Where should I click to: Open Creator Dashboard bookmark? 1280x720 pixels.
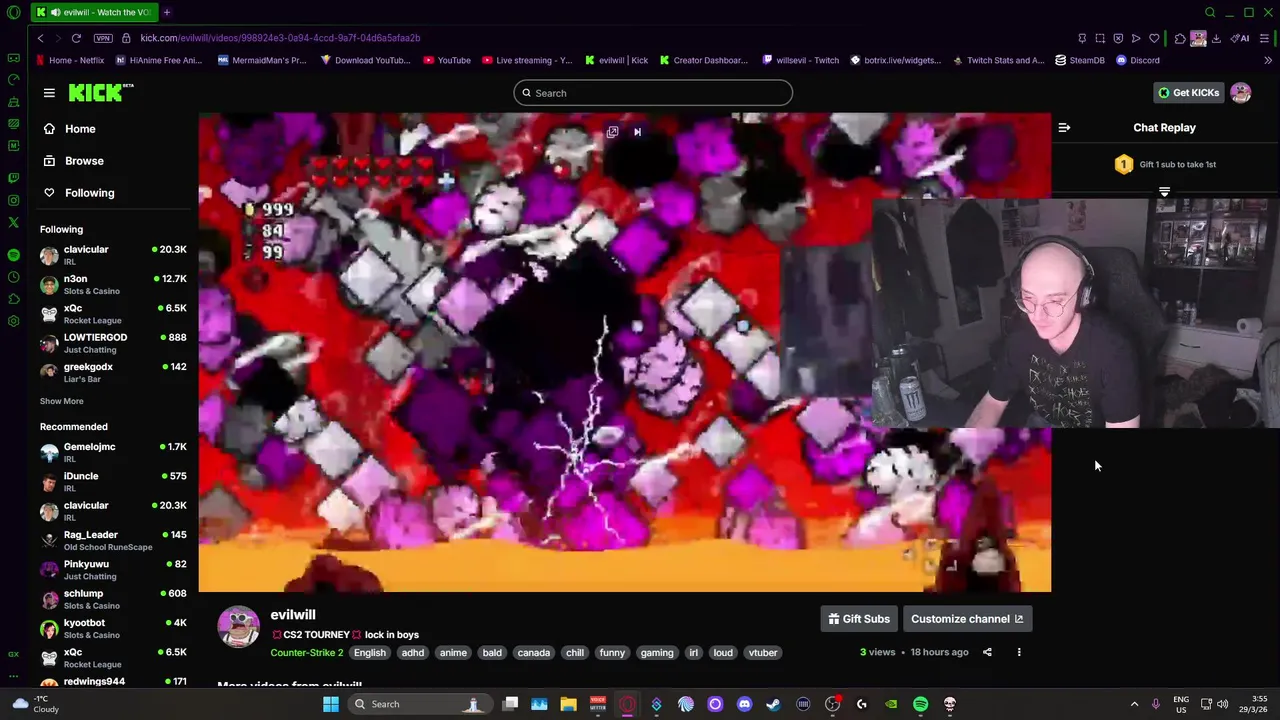(x=704, y=60)
